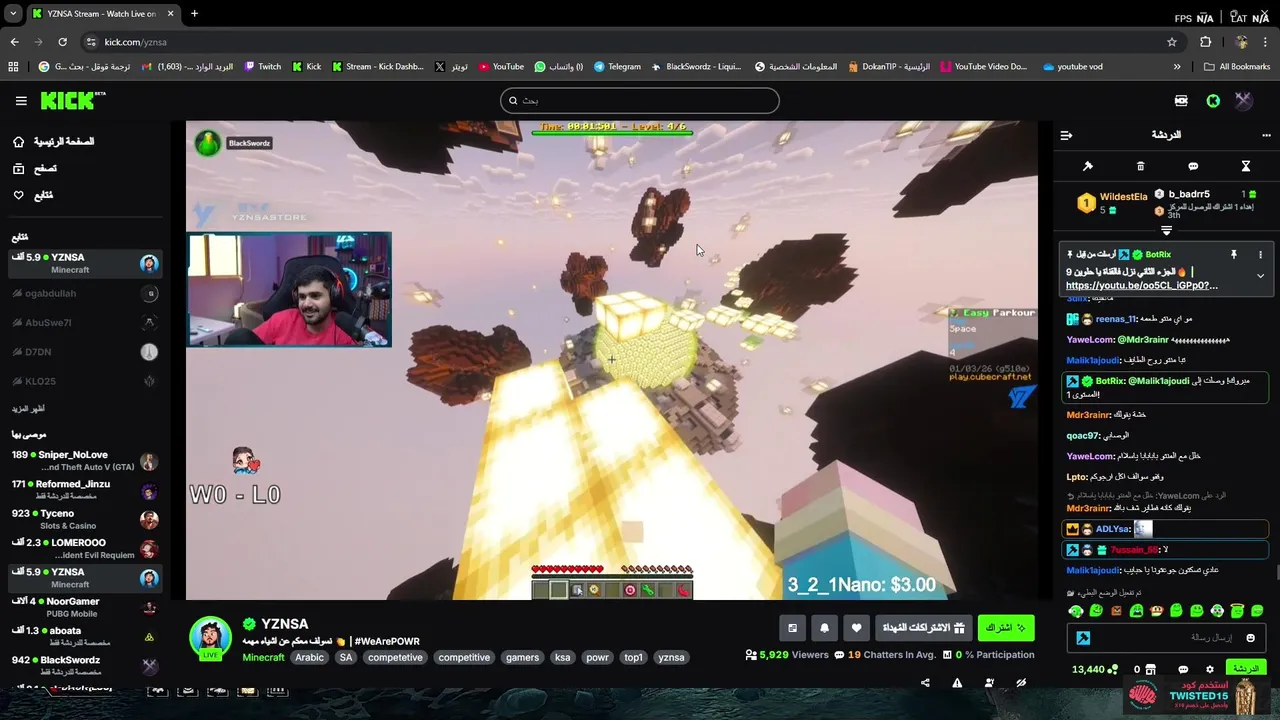Open Minecraft category link
The image size is (1280, 720).
[x=263, y=657]
